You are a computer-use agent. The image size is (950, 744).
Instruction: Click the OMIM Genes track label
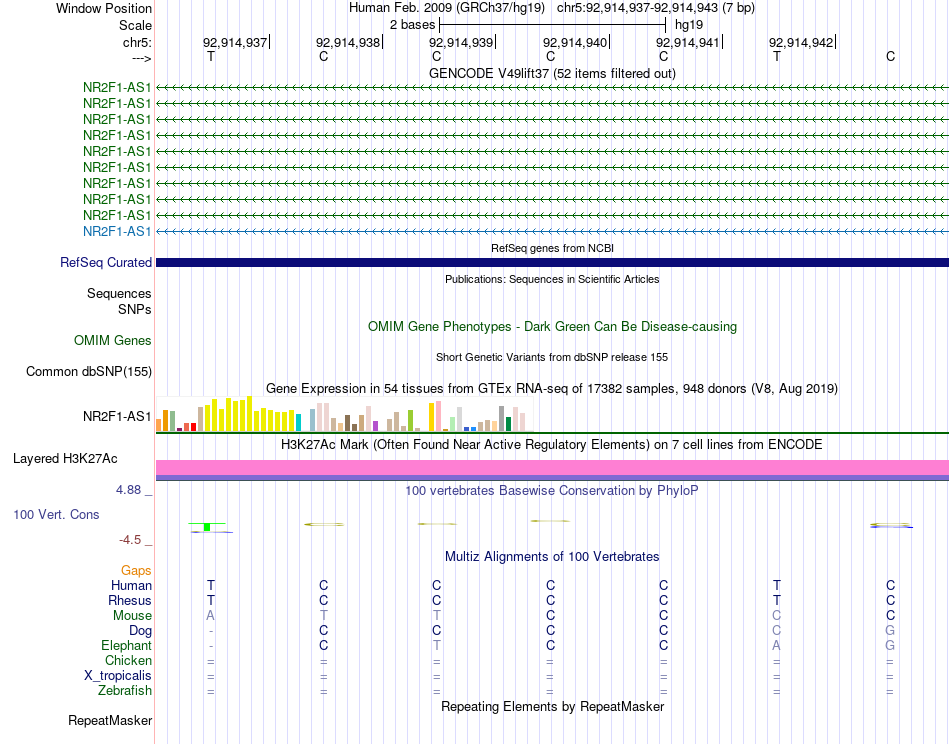[x=113, y=340]
